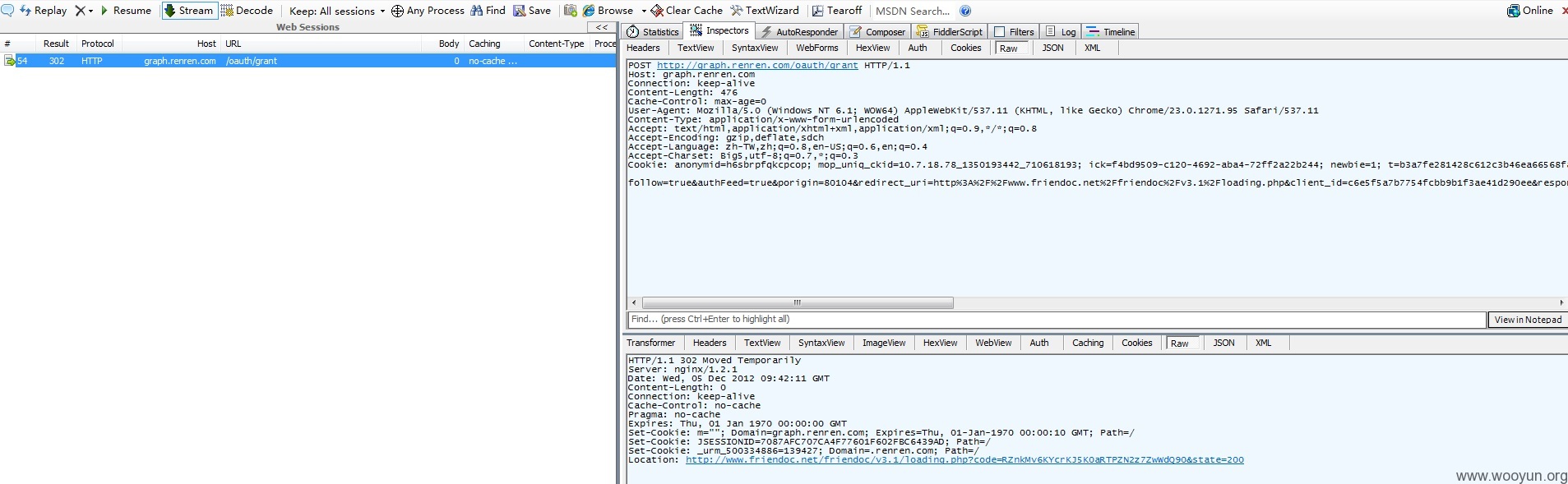1568x484 pixels.
Task: Select request Cookies inspector tab
Action: pos(966,48)
